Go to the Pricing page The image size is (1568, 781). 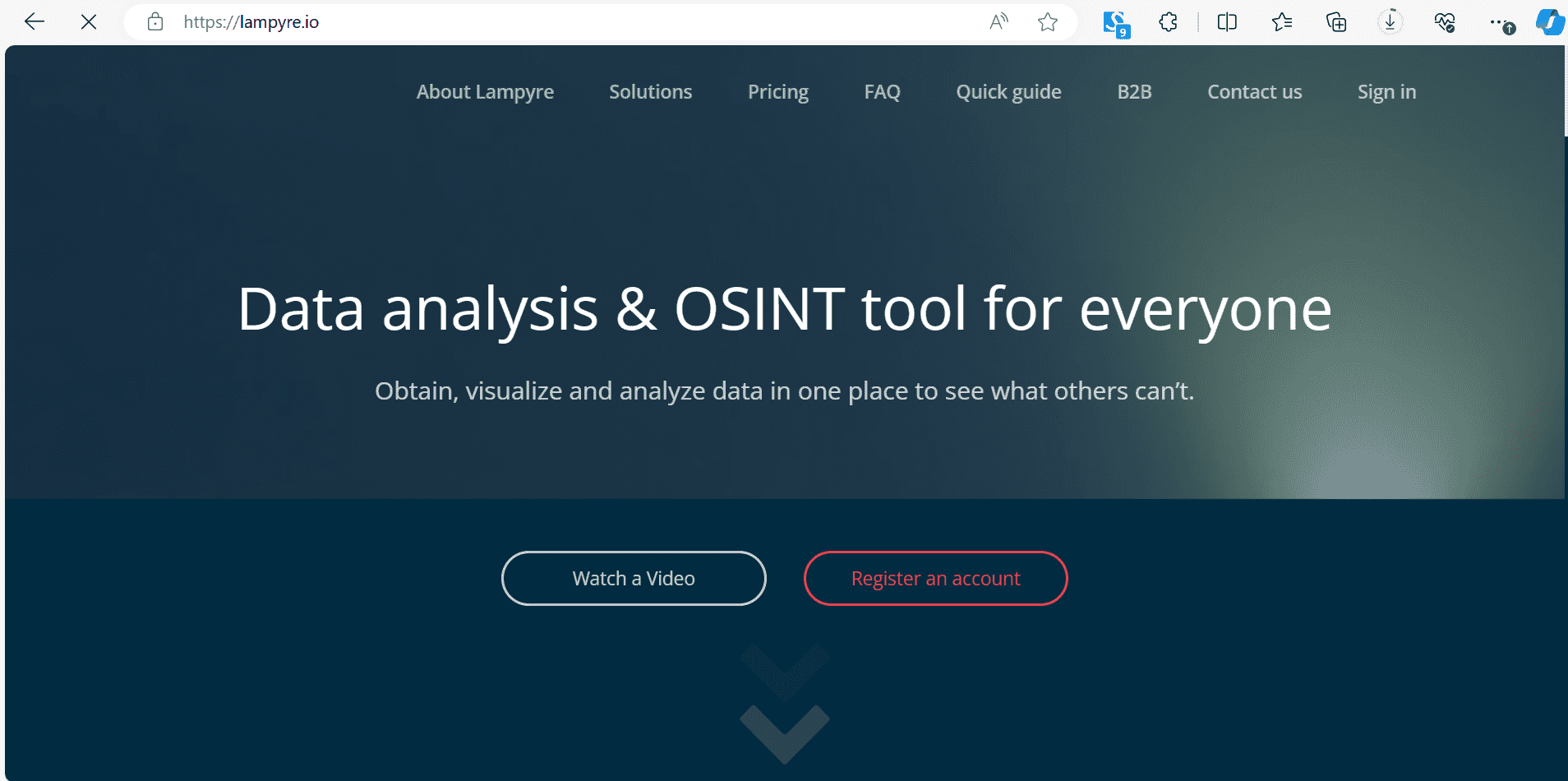[778, 92]
